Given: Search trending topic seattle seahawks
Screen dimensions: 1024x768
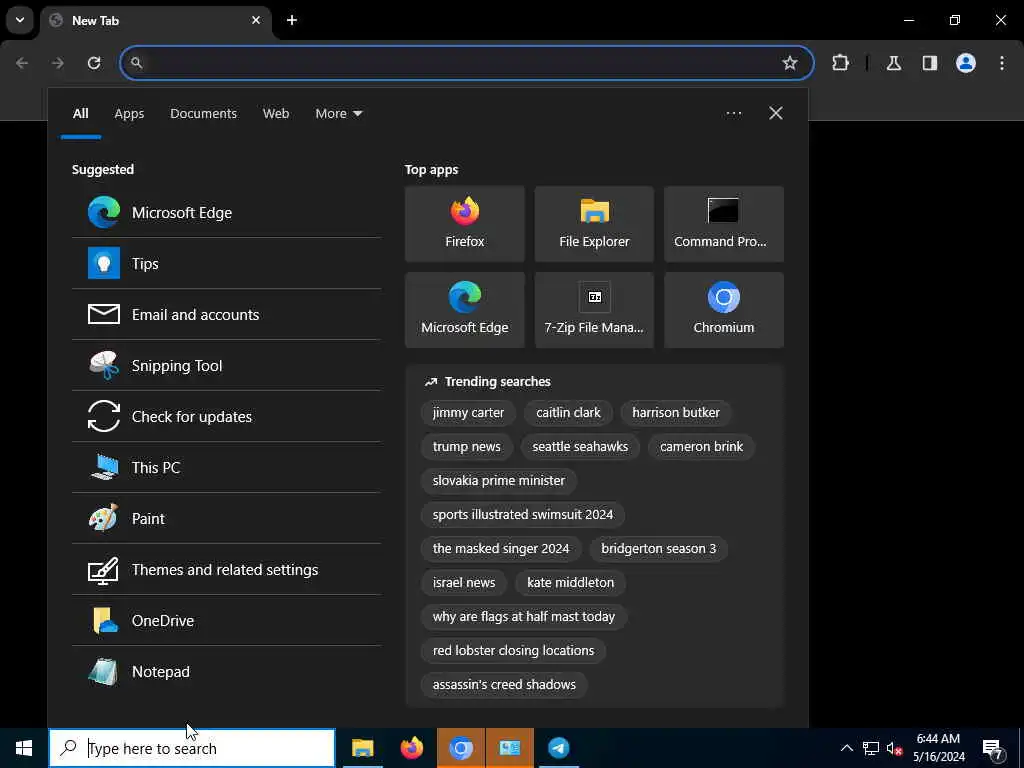Looking at the screenshot, I should (x=580, y=447).
